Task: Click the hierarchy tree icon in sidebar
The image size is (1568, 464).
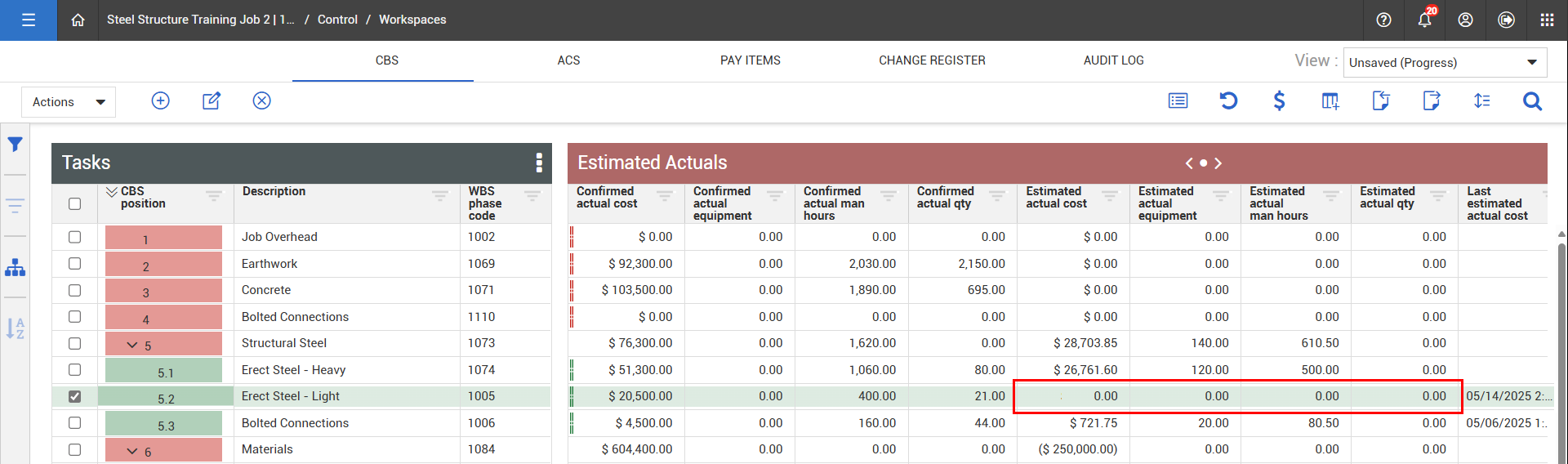Action: tap(15, 268)
